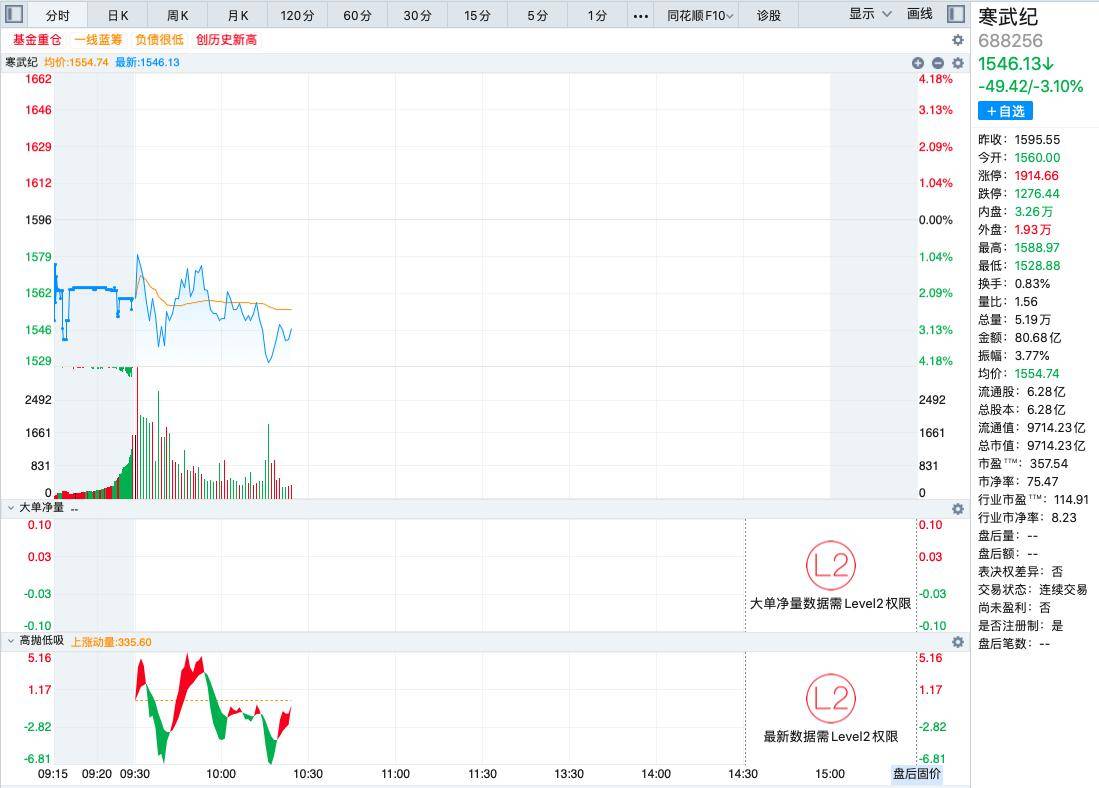The height and width of the screenshot is (788, 1099).
Task: Collapse the 大单净量 indicator panel
Action: click(11, 508)
